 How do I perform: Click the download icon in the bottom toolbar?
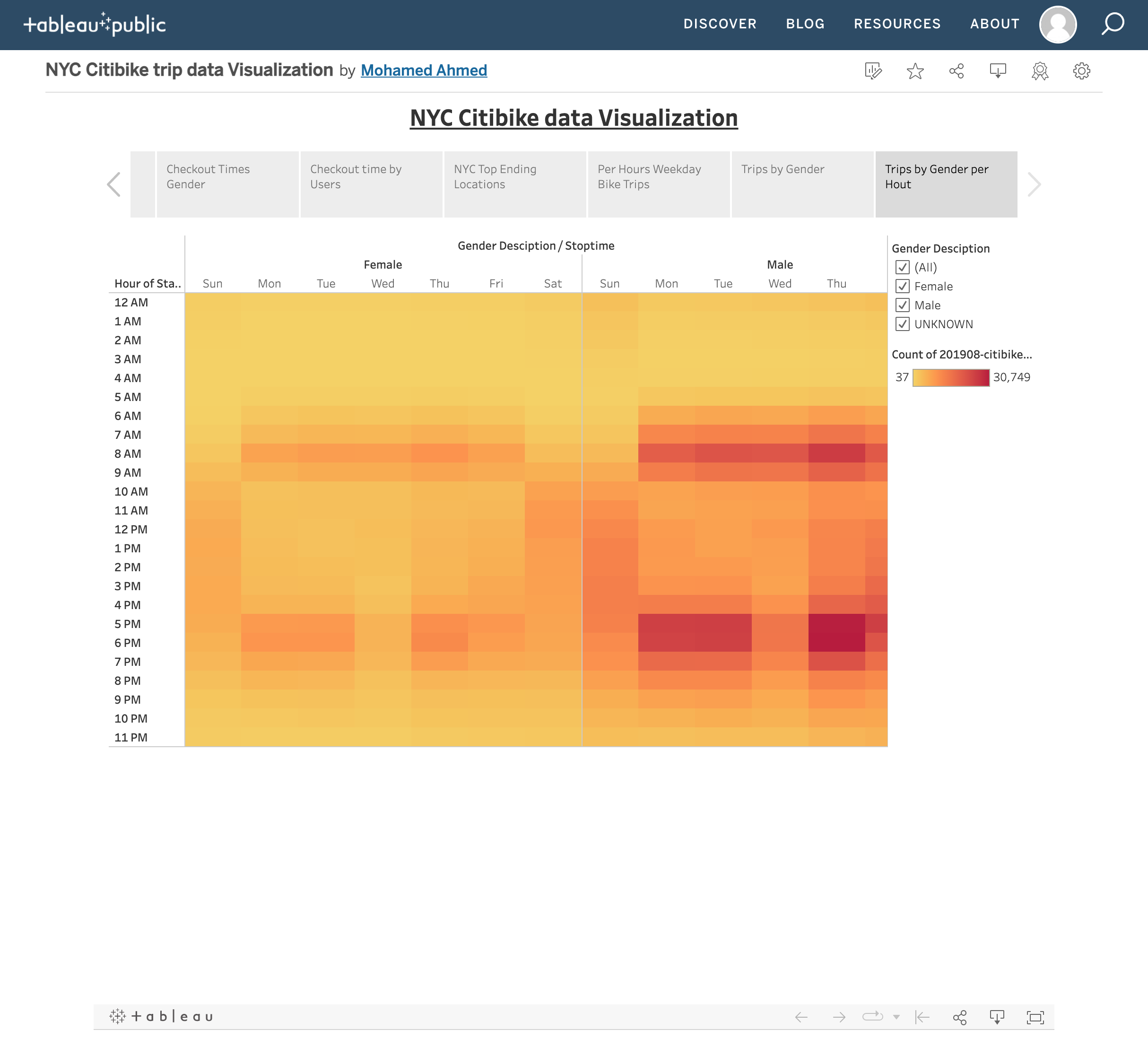997,1017
